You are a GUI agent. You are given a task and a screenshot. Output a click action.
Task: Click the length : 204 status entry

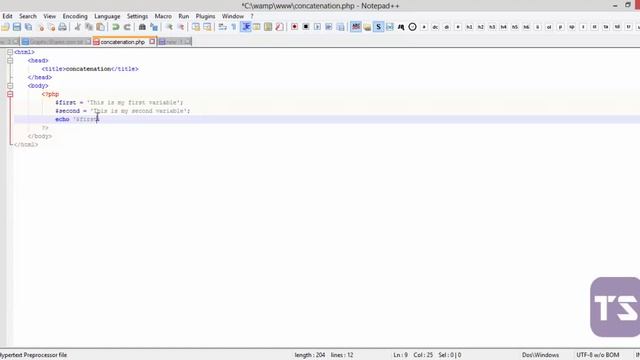(310, 355)
